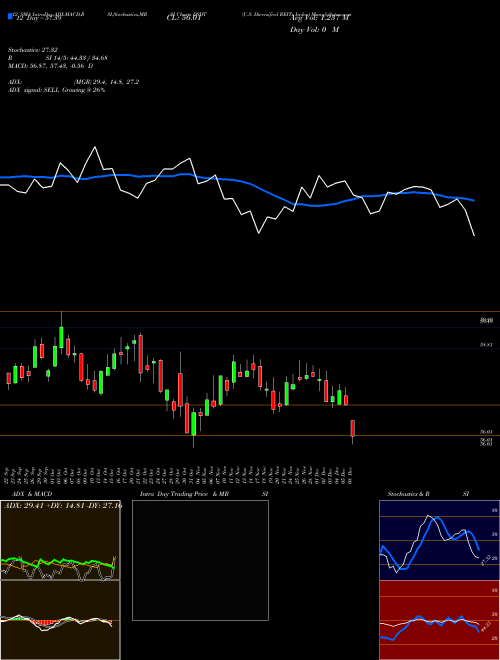Image resolution: width=500 pixels, height=660 pixels.
Task: Click the 'CL: 56.01' closing price text
Action: coord(184,19)
